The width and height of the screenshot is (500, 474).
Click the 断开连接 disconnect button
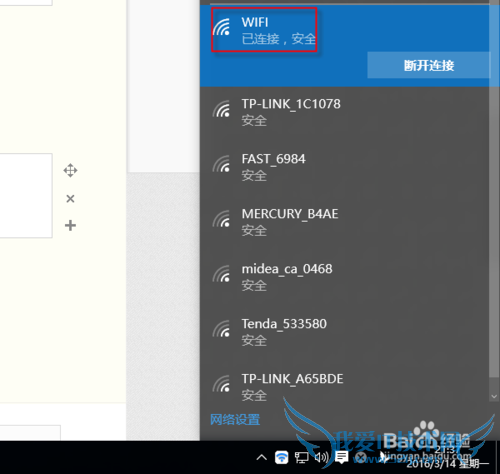429,65
